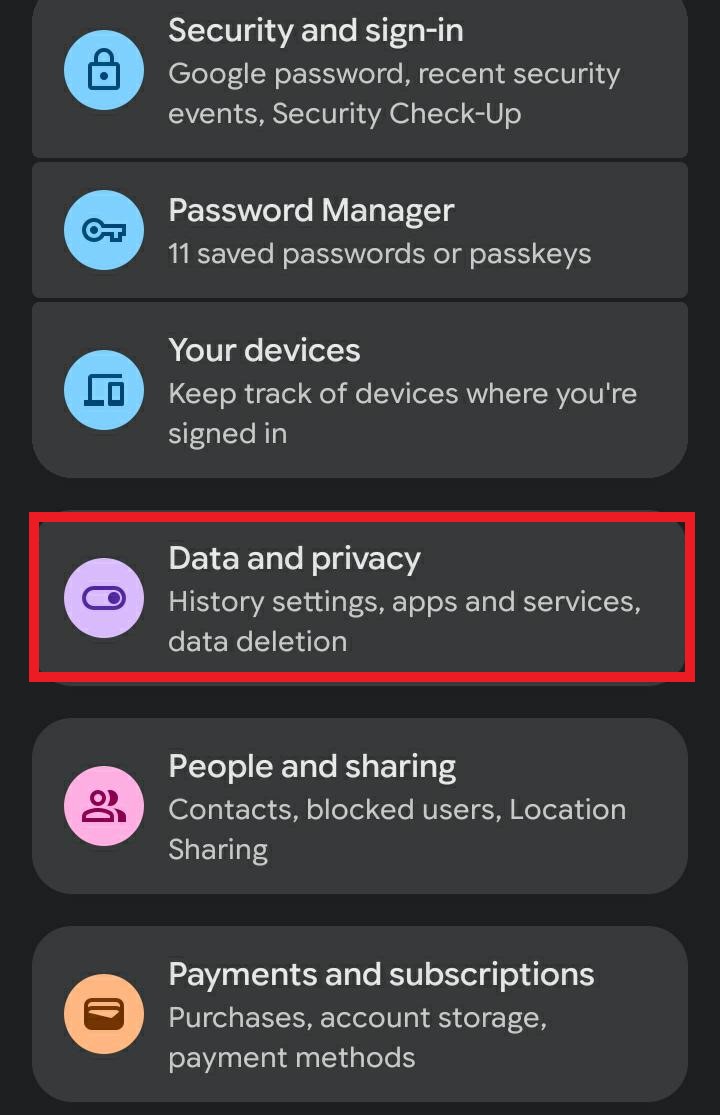
Task: Tap the pink people icon for People and sharing
Action: click(x=104, y=806)
